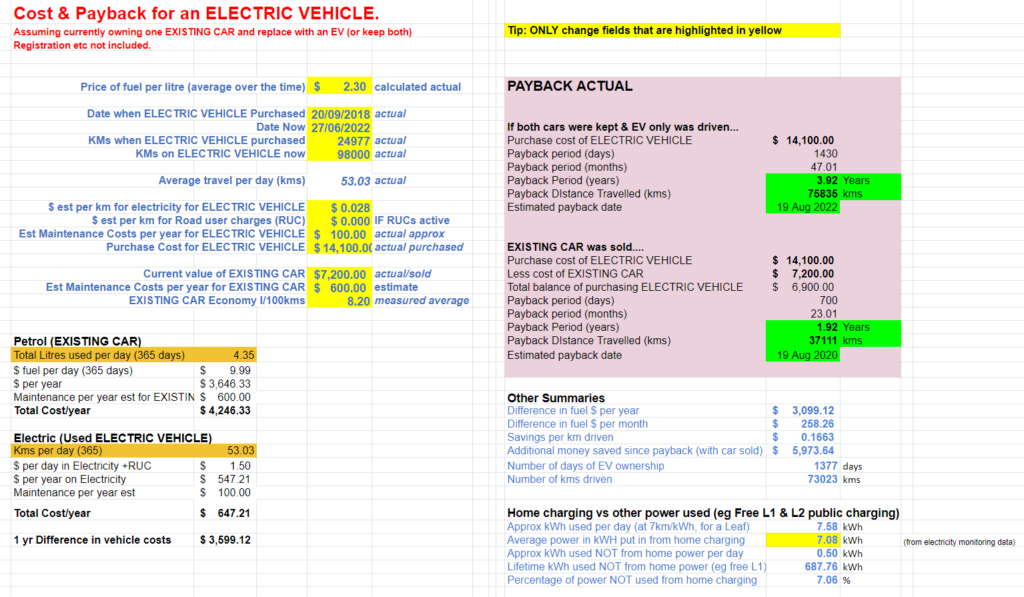Select the 1430 payback days value
This screenshot has height=597, width=1024.
point(825,154)
